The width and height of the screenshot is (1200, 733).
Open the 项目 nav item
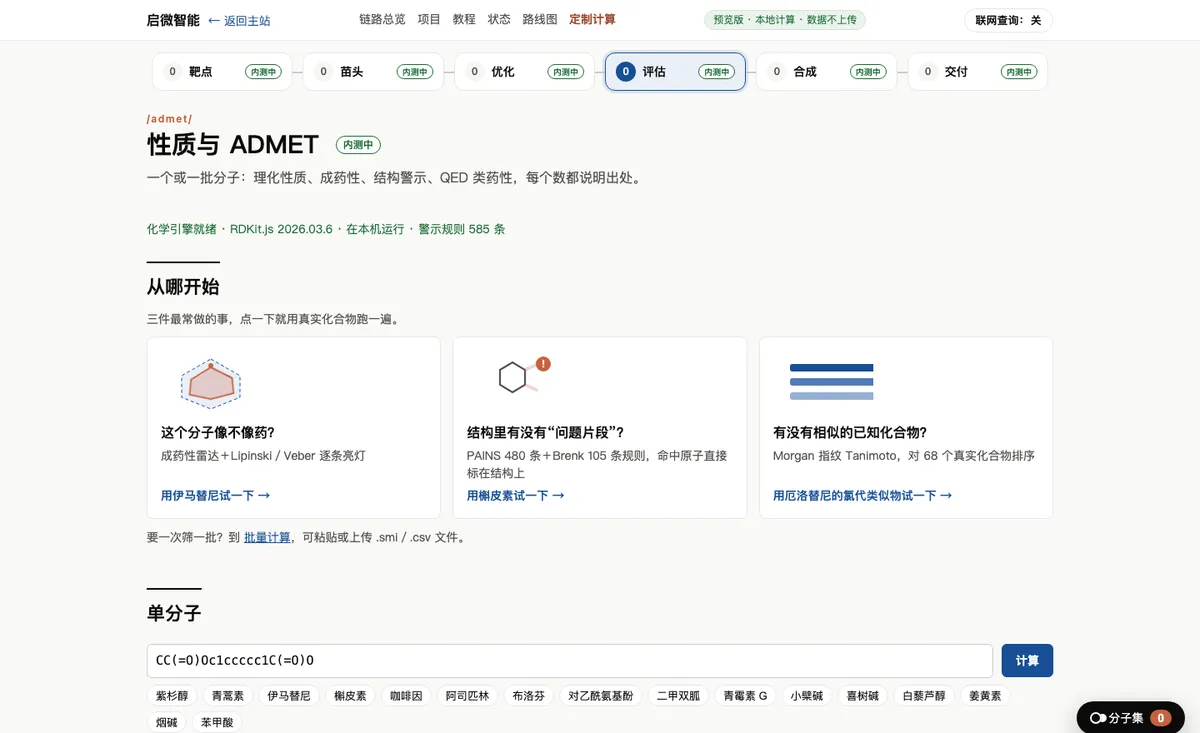click(429, 19)
